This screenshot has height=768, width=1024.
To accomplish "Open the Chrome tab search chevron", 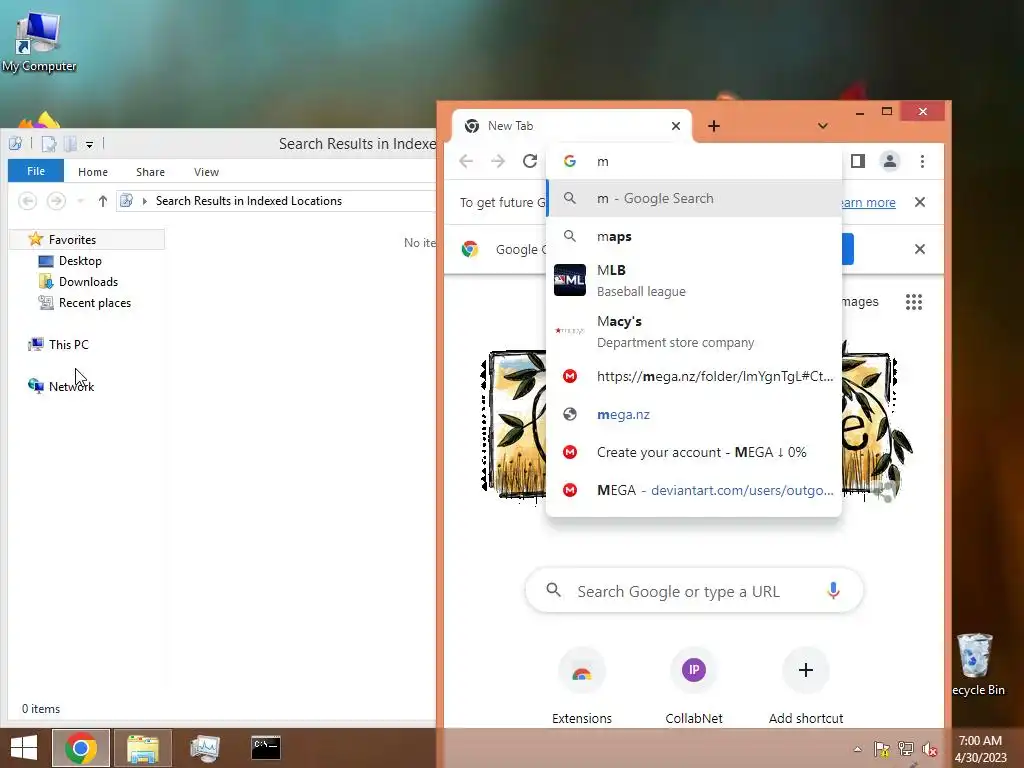I will pyautogui.click(x=823, y=126).
